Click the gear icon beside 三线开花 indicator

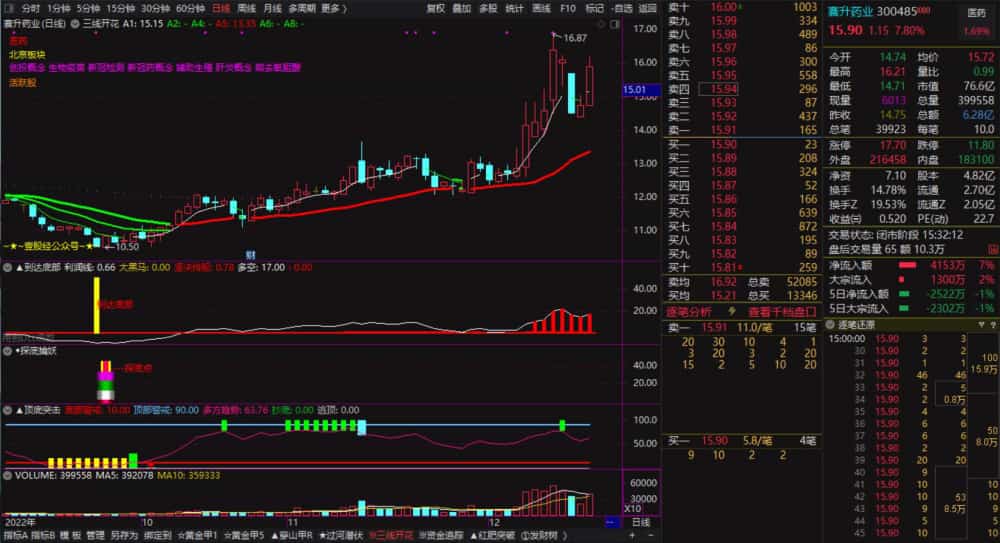coord(75,24)
